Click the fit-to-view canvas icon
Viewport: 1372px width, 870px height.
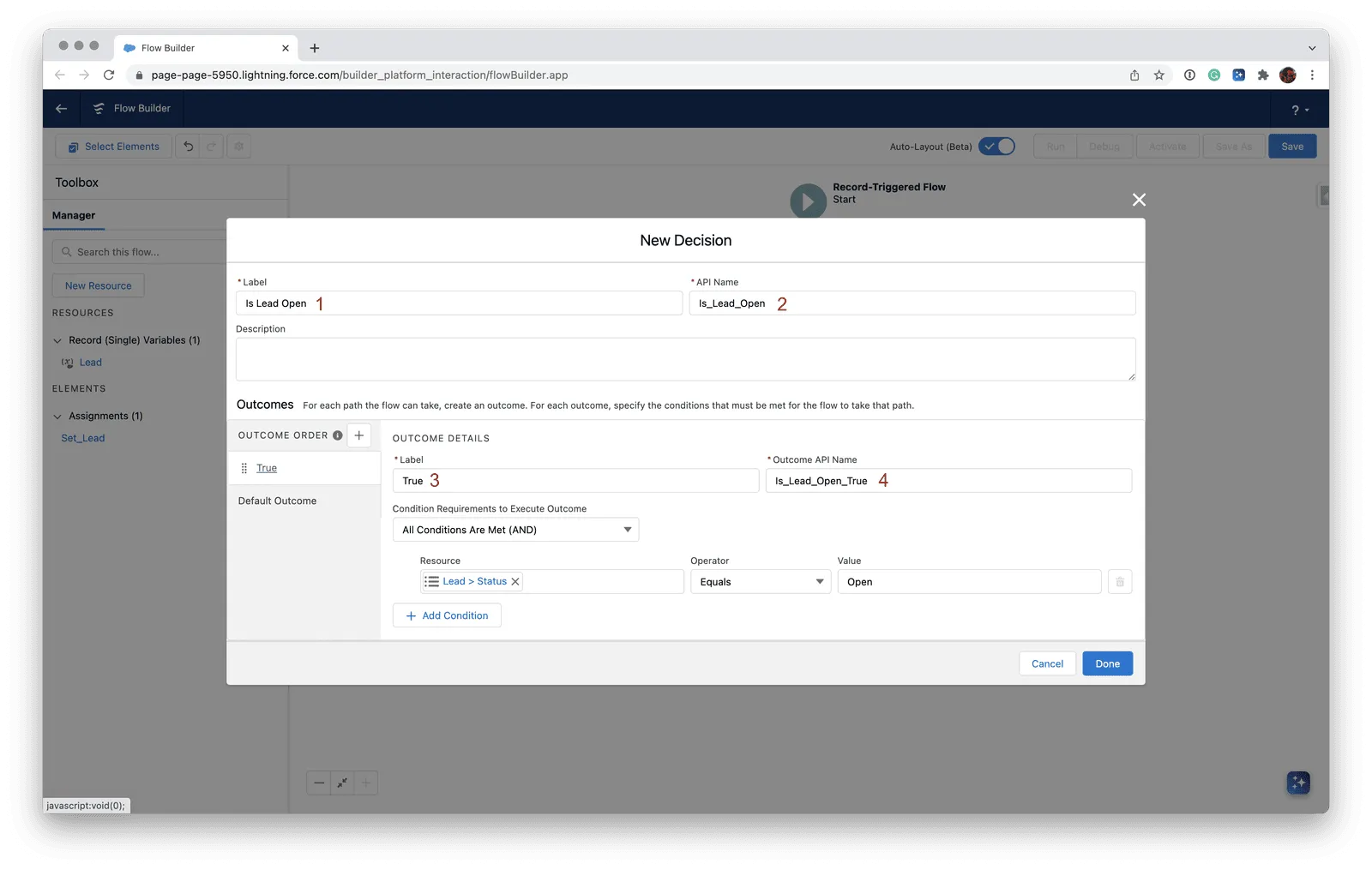pos(342,783)
